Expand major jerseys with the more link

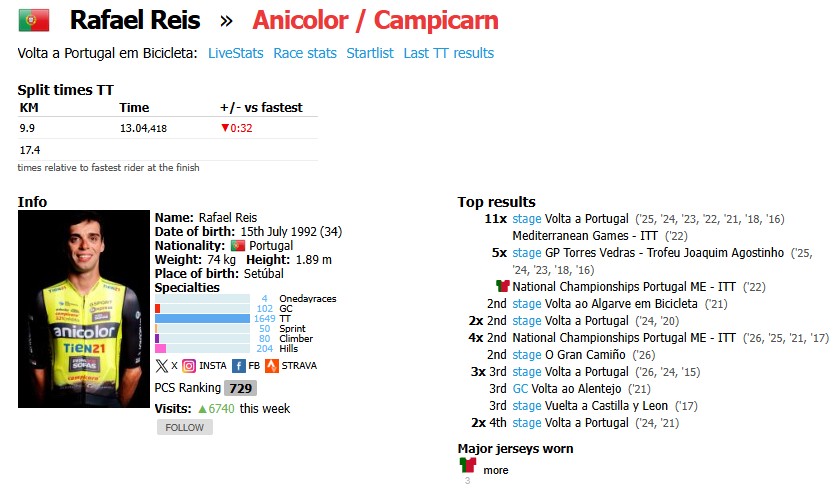[495, 470]
